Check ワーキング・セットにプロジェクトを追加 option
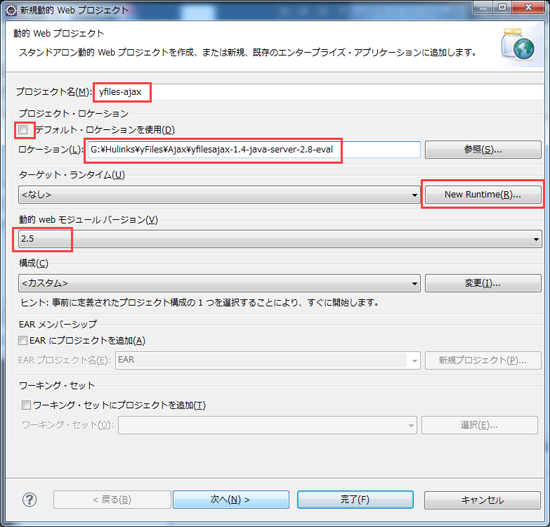 26,405
